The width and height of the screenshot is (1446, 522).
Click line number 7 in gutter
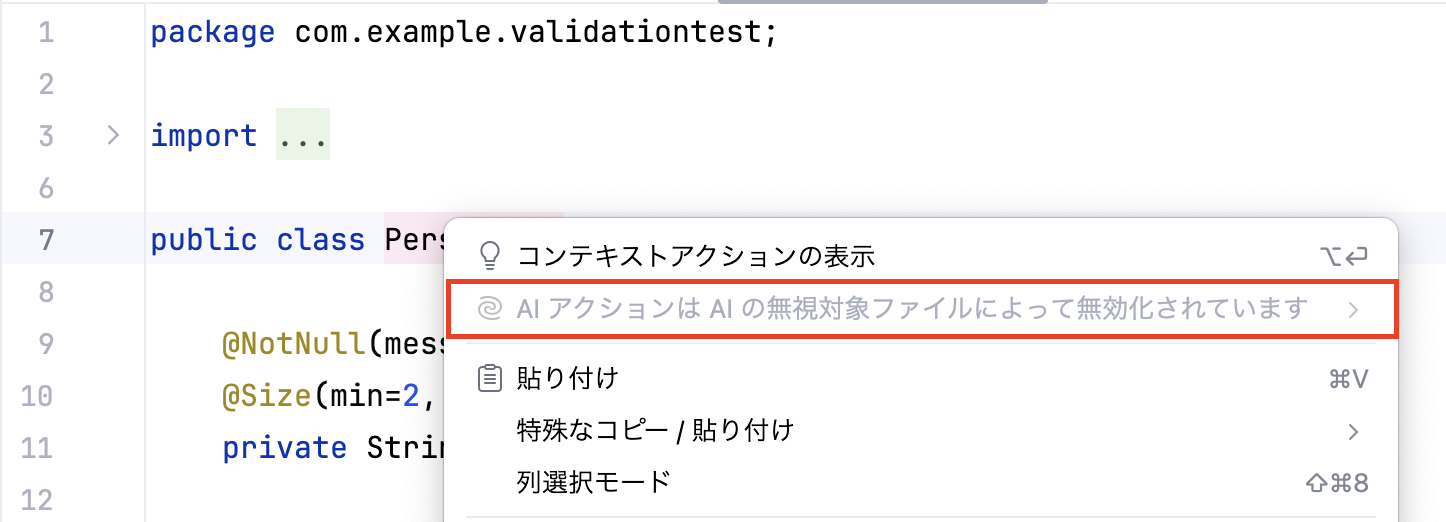coord(46,240)
